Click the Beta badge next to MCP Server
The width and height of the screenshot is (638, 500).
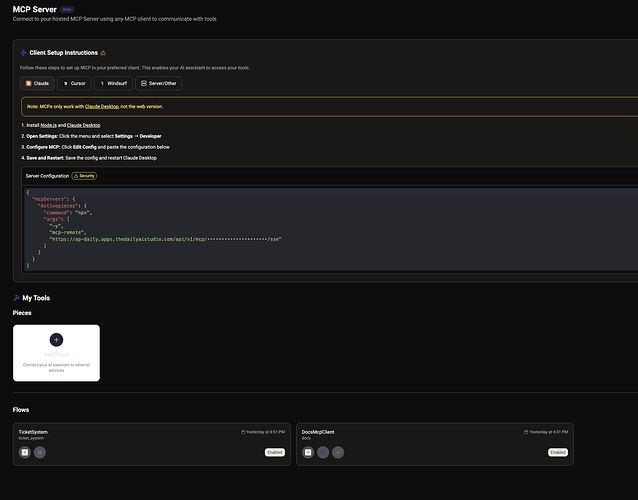pos(67,9)
